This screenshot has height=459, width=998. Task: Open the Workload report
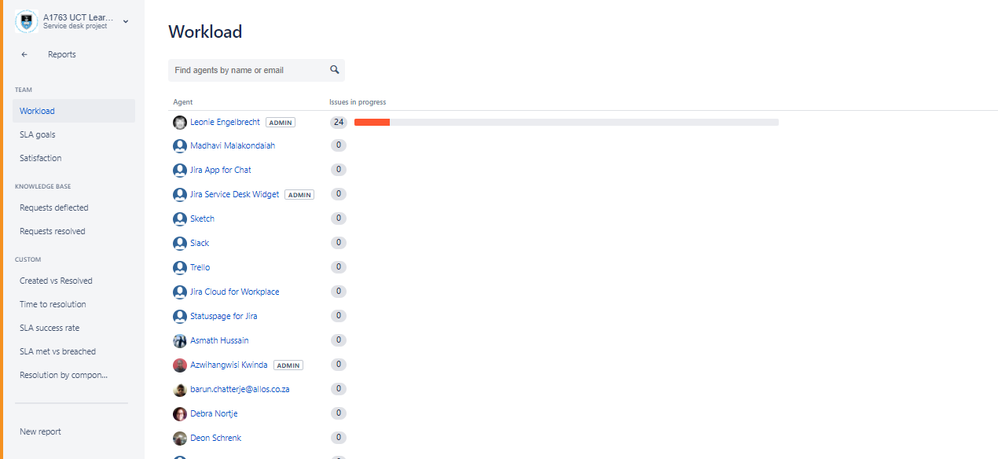click(x=74, y=111)
